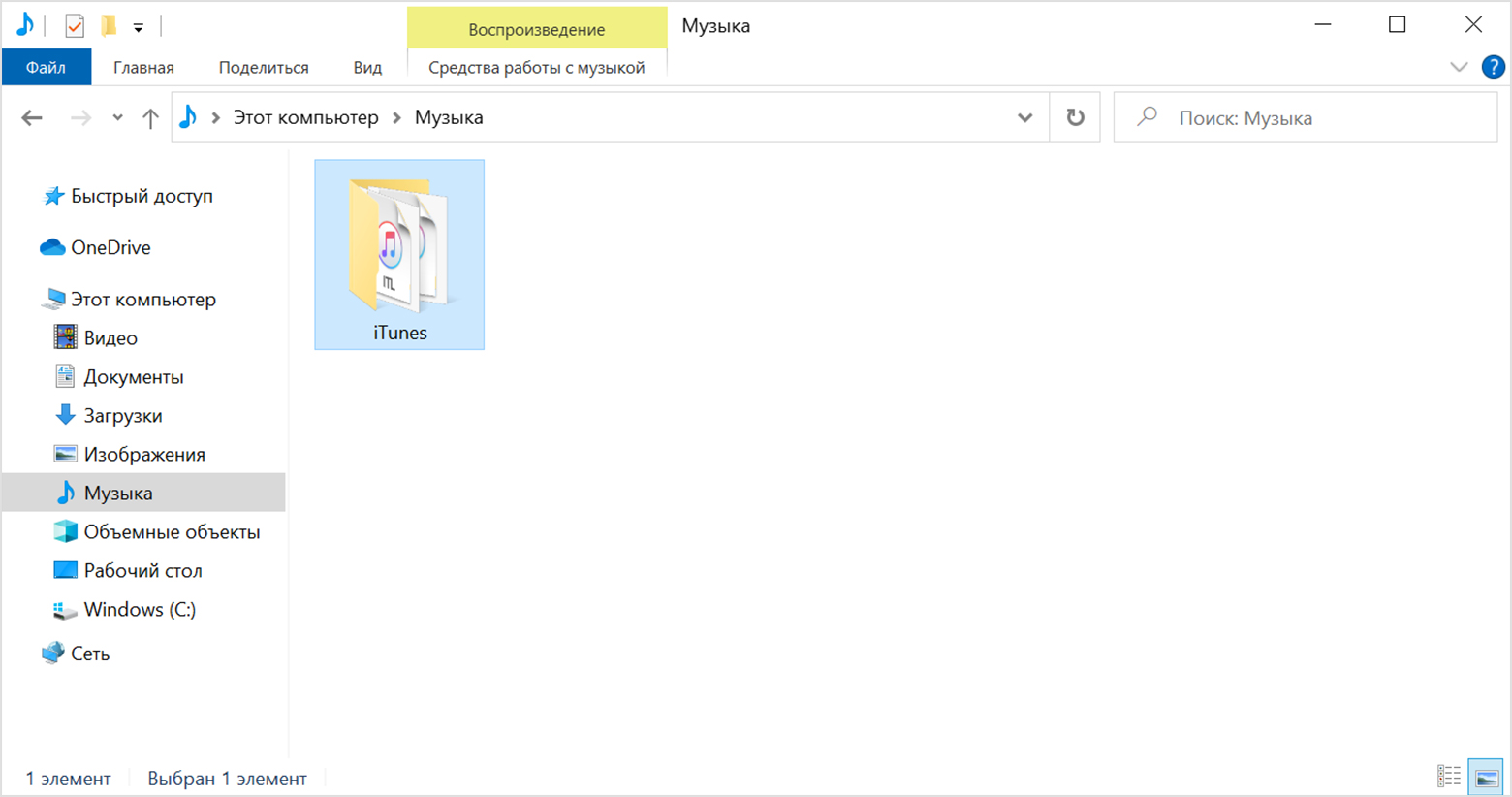Open Документы in navigation pane
This screenshot has height=797, width=1512.
click(x=134, y=376)
